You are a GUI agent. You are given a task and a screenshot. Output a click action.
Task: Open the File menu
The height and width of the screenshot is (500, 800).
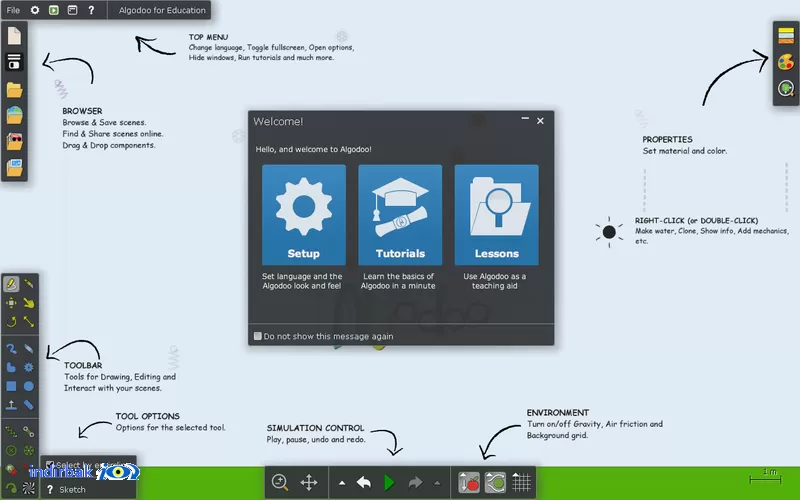[x=13, y=10]
